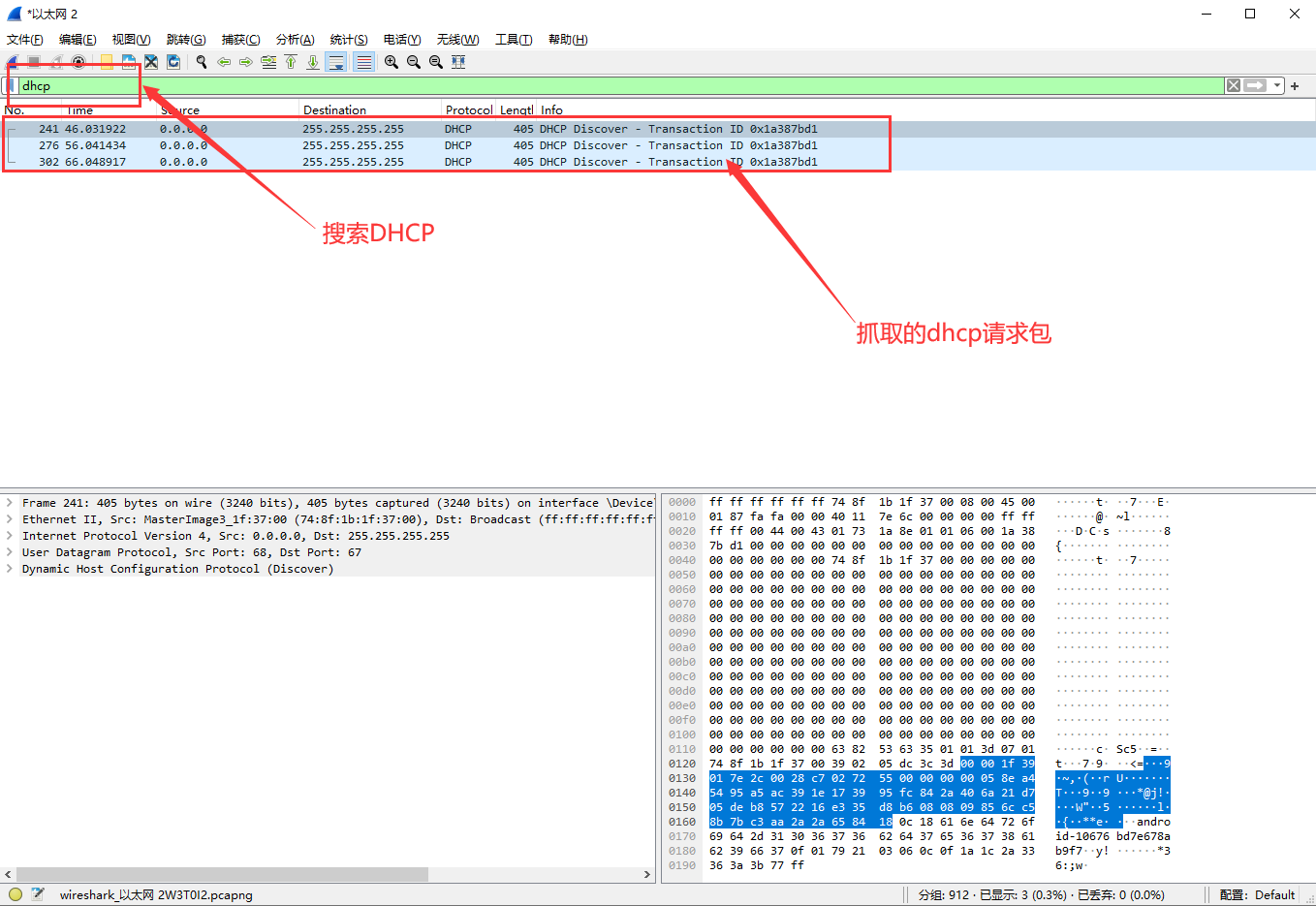Open the 分析(A) menu
The height and width of the screenshot is (906, 1316).
295,40
